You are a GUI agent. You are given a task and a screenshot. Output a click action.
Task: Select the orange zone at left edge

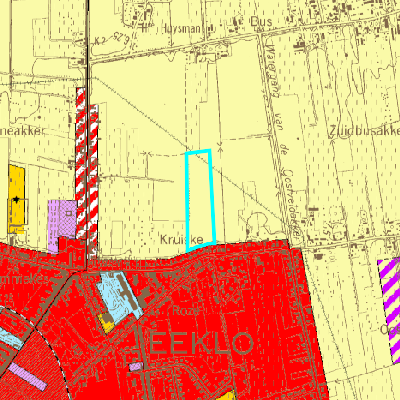click(x=16, y=199)
